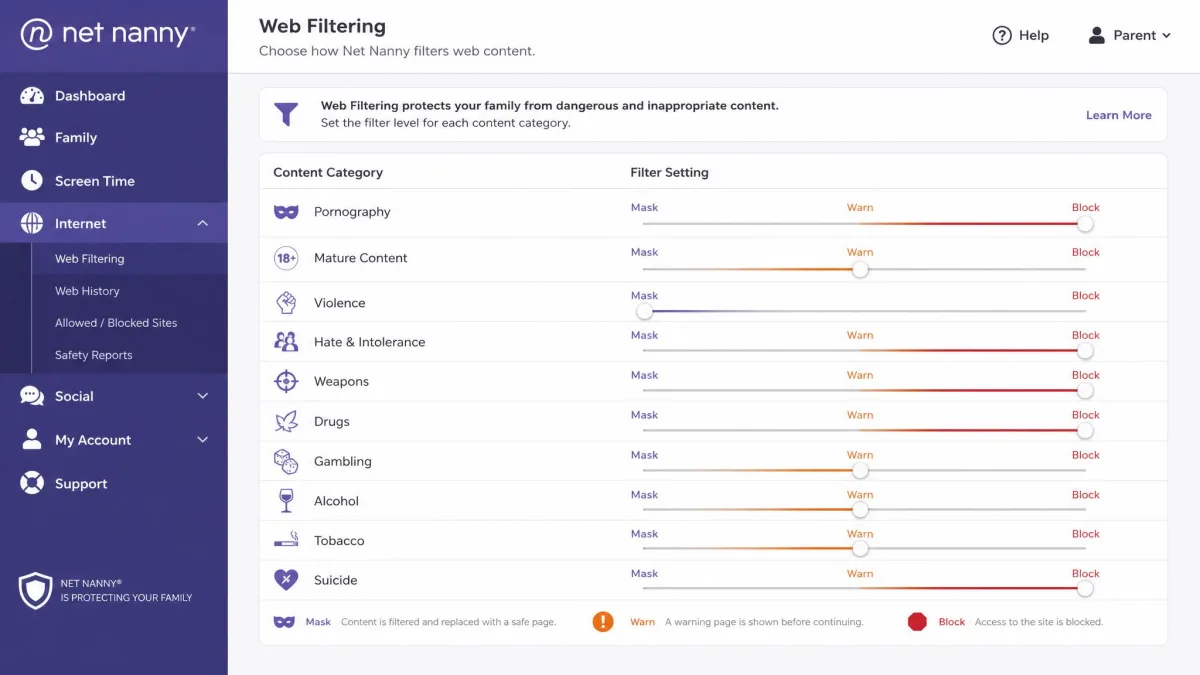Click the Alcohol wine glass icon
The image size is (1200, 675).
[286, 500]
